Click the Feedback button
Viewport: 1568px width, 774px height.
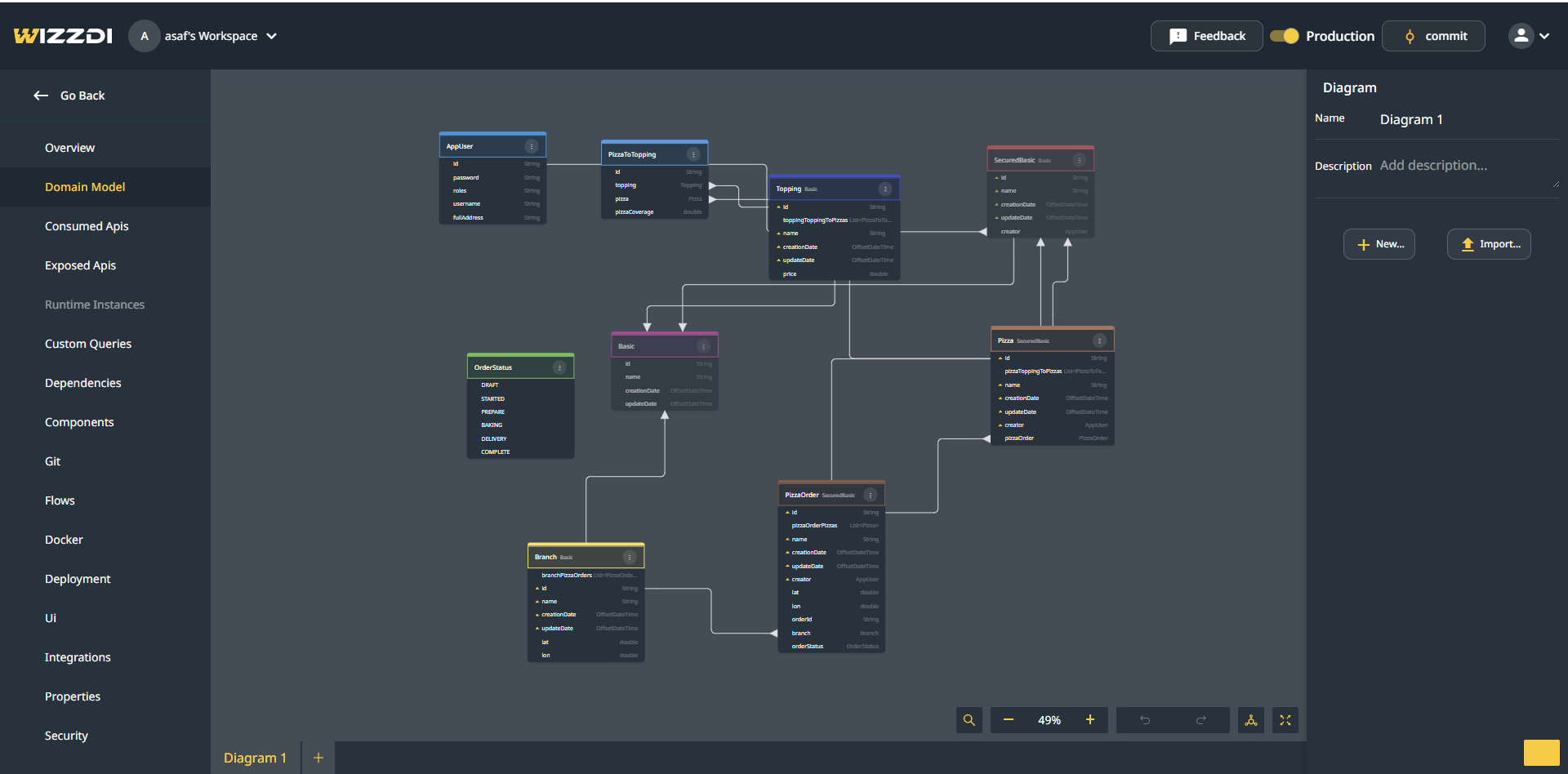[1206, 36]
